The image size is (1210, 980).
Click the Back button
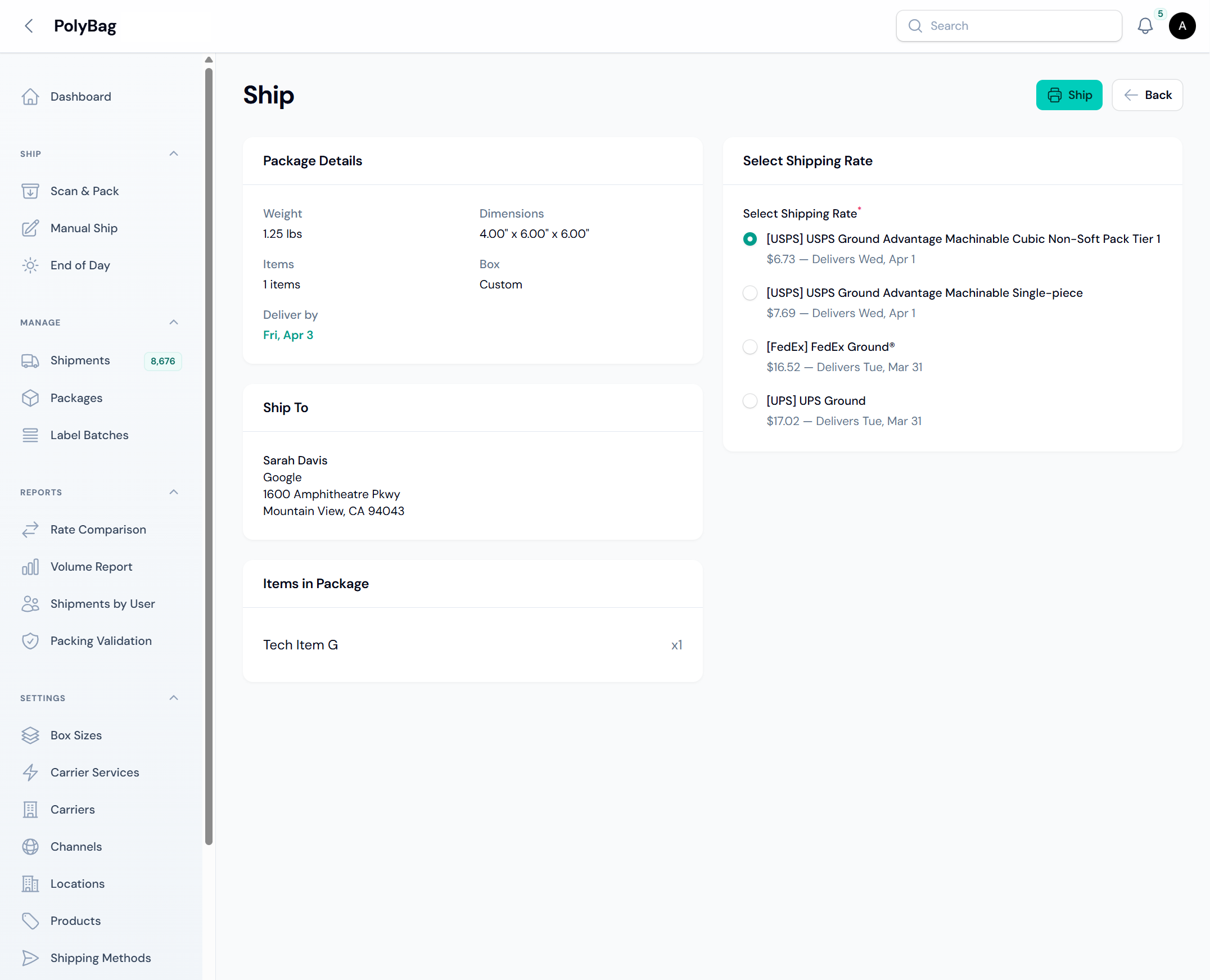coord(1147,95)
